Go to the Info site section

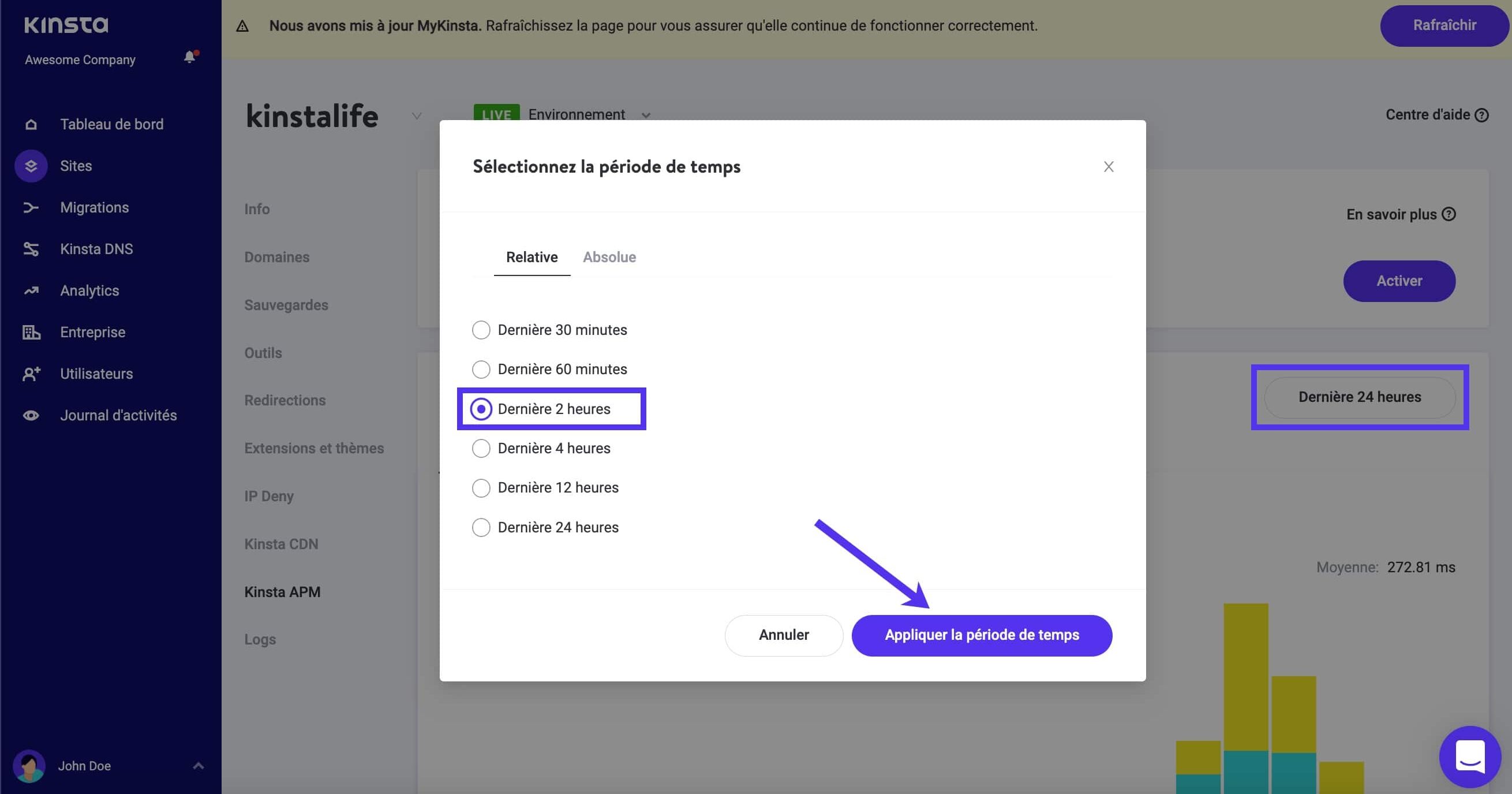pos(257,209)
